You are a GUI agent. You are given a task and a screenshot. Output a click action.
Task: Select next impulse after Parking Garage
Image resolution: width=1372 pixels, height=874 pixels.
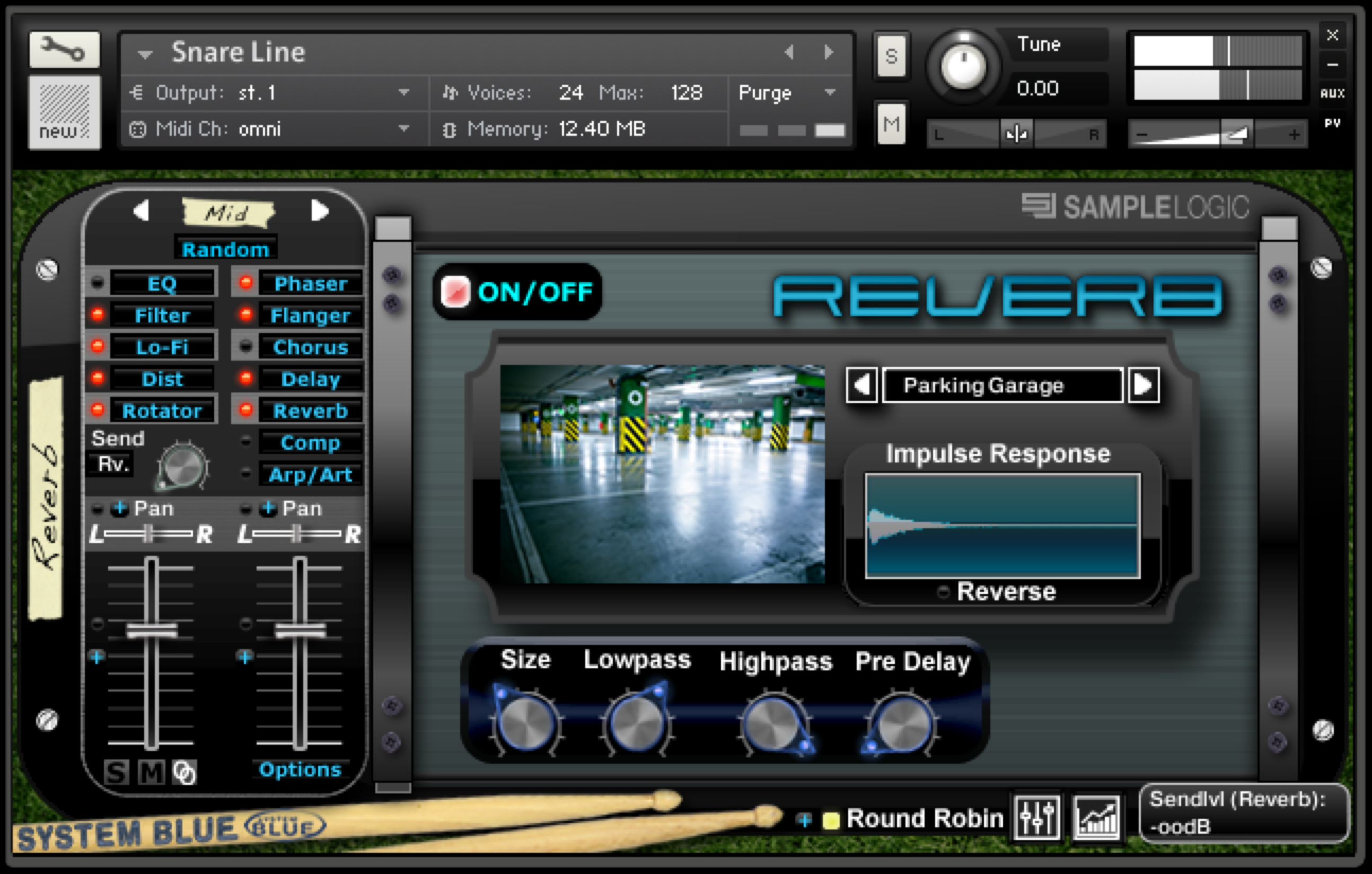pos(1144,385)
